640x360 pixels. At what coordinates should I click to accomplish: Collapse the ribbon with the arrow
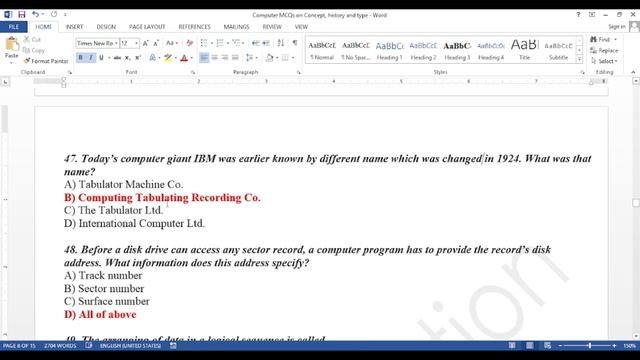633,72
